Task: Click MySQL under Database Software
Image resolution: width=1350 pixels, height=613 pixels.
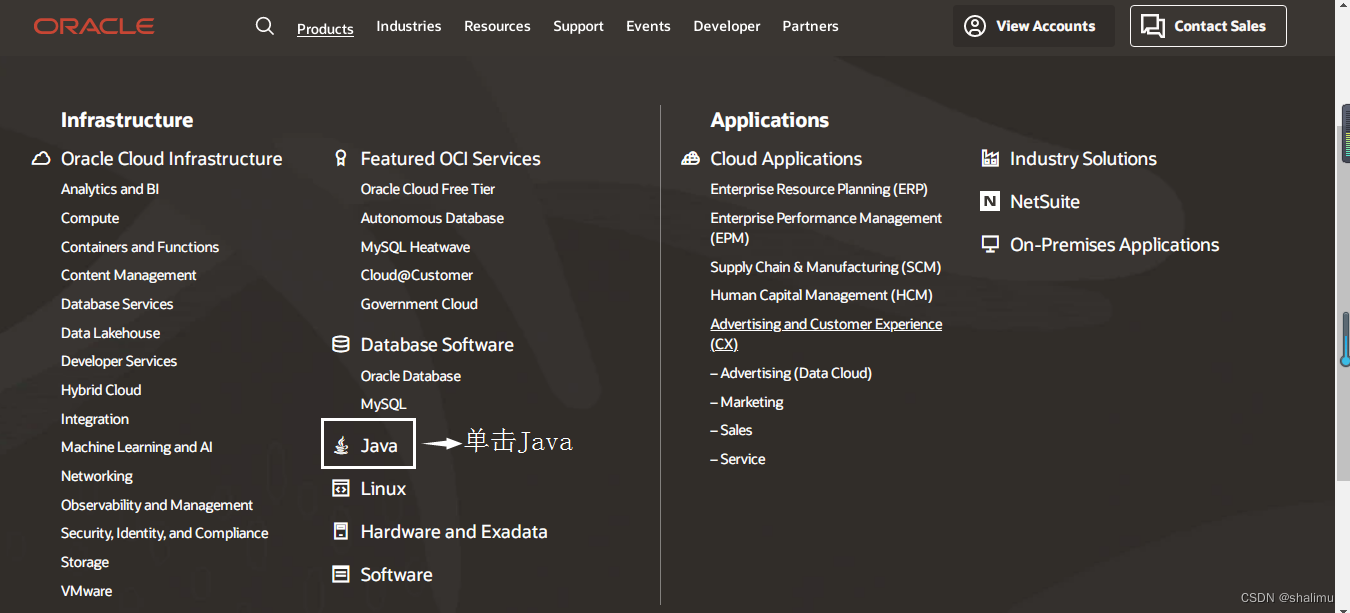Action: coord(384,404)
